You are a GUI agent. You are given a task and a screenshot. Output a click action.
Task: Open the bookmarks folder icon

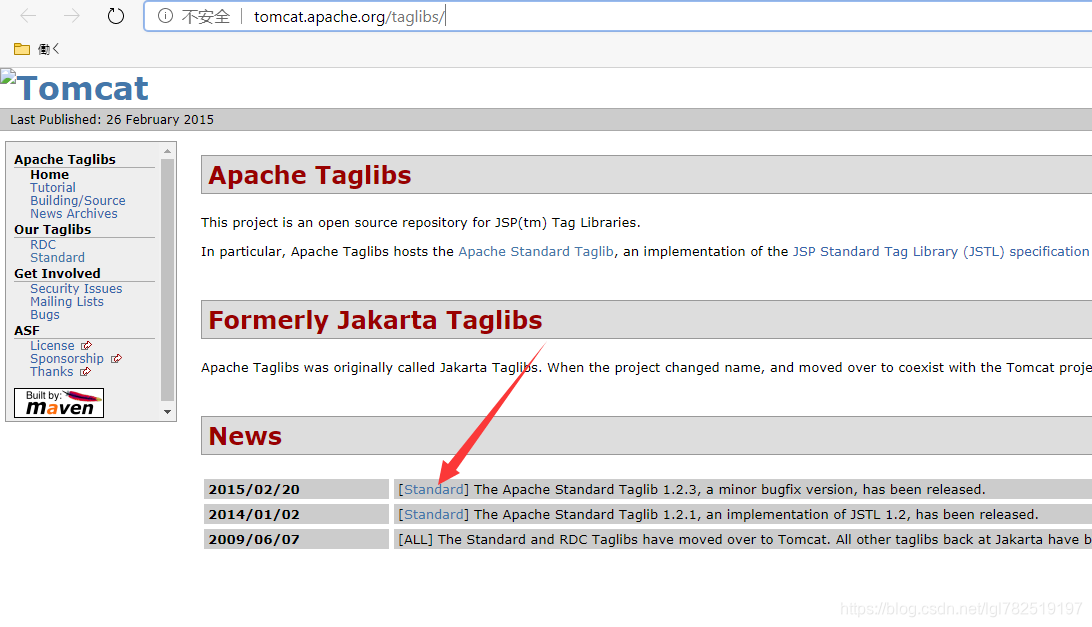(22, 49)
